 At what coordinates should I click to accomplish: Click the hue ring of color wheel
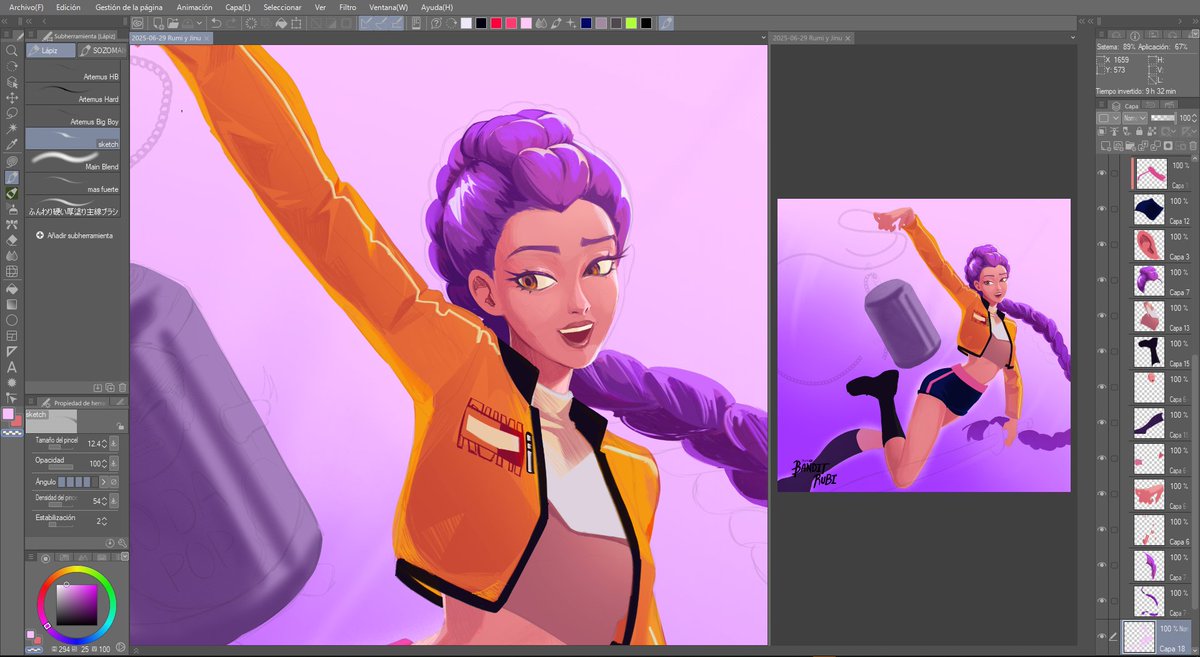[x=77, y=570]
